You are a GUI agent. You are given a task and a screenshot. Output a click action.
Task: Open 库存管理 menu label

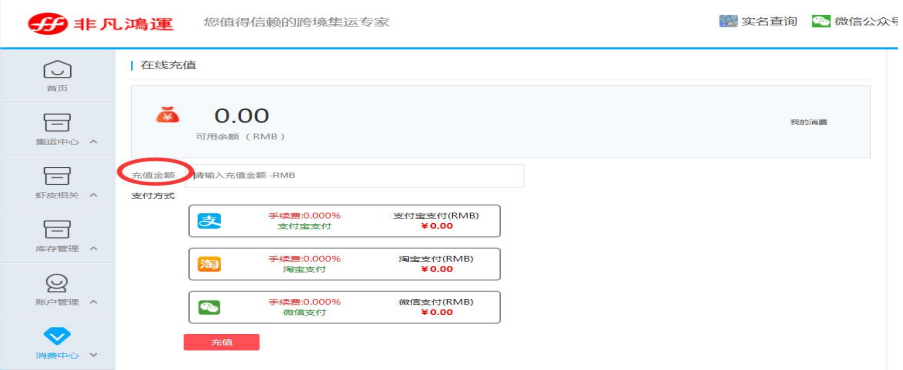[57, 249]
